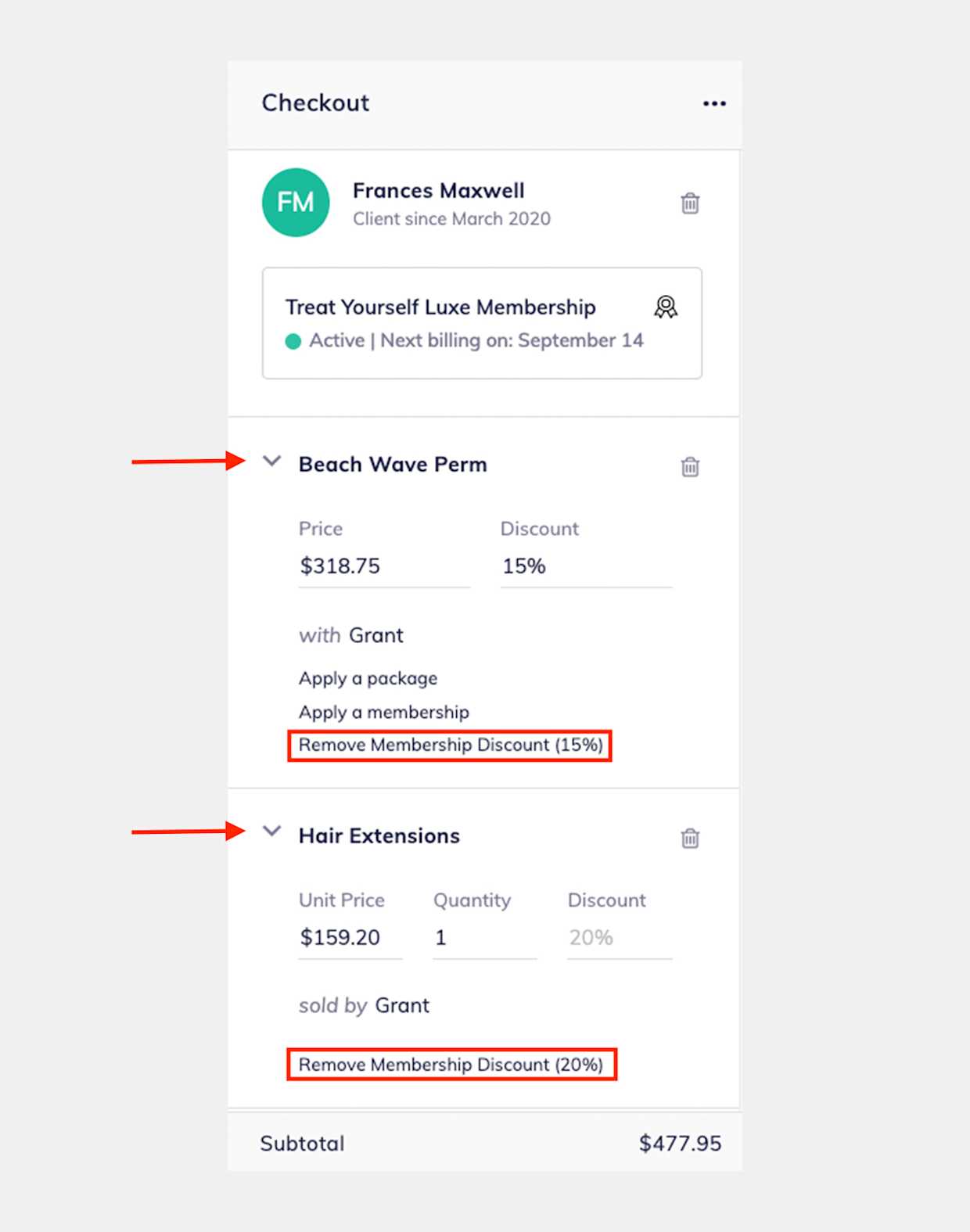Screen dimensions: 970x1232
Task: Edit the Hair Extensions unit price
Action: (339, 937)
